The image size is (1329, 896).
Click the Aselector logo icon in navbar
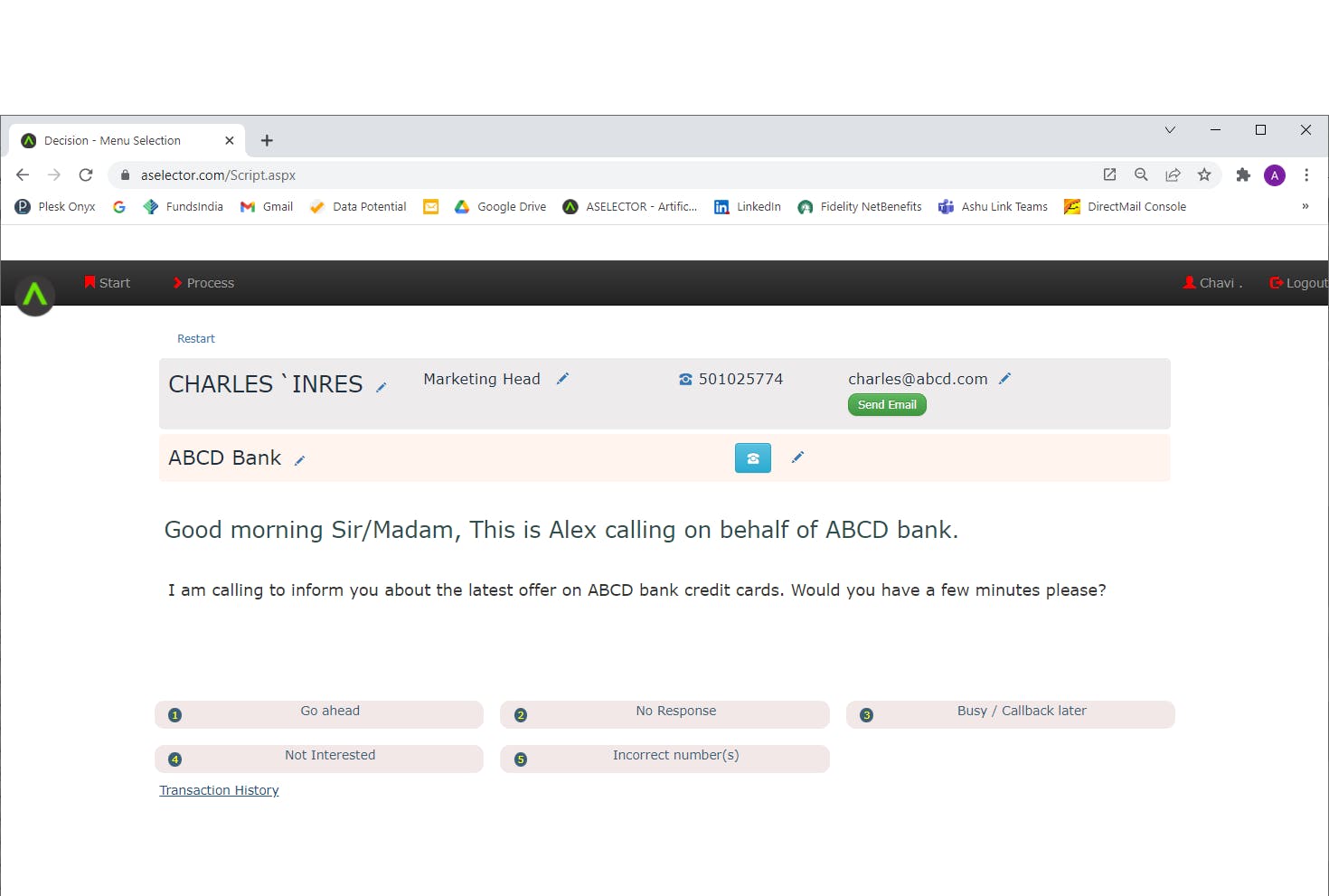pyautogui.click(x=35, y=295)
